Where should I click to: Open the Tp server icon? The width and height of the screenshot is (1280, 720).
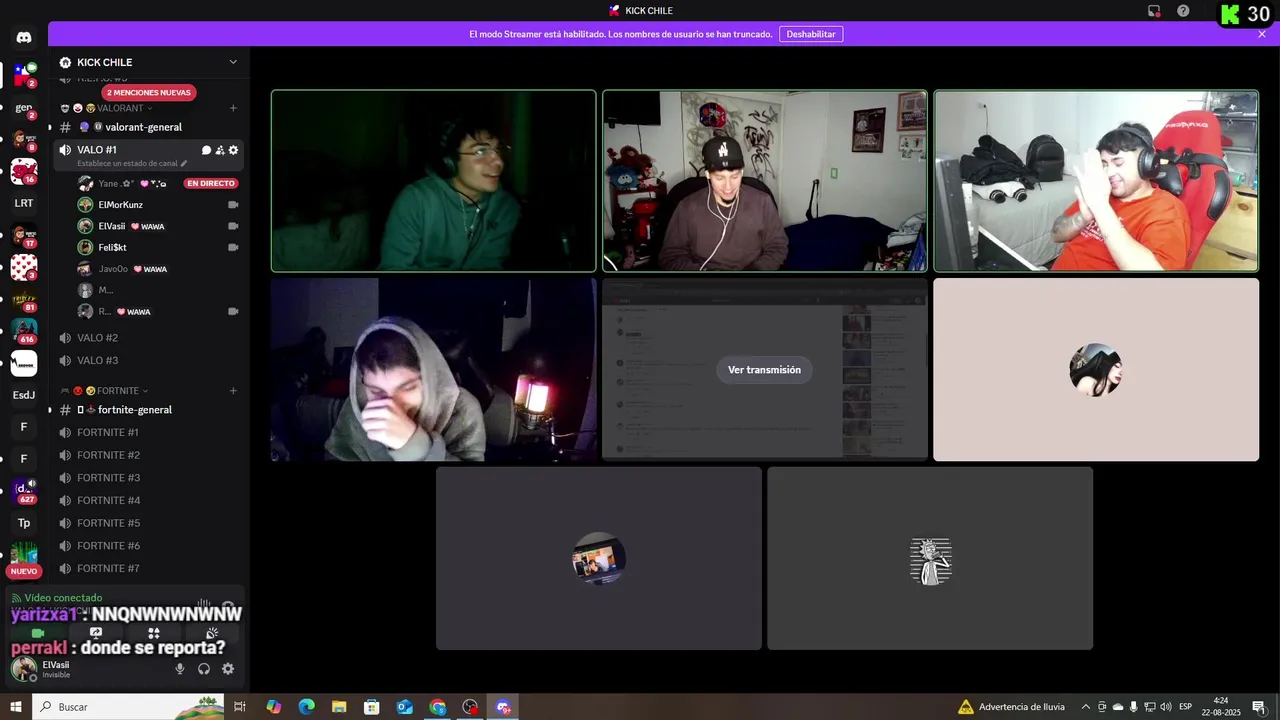coord(24,523)
